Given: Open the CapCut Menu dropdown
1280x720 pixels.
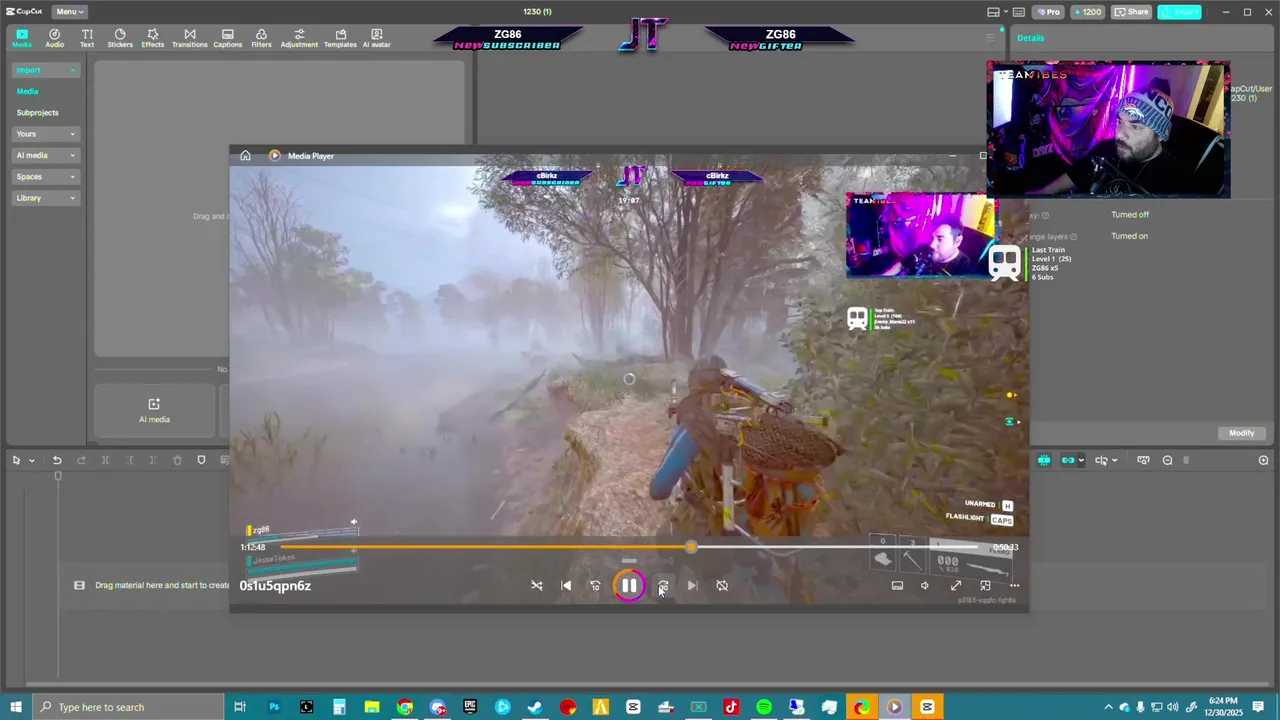Looking at the screenshot, I should (69, 12).
